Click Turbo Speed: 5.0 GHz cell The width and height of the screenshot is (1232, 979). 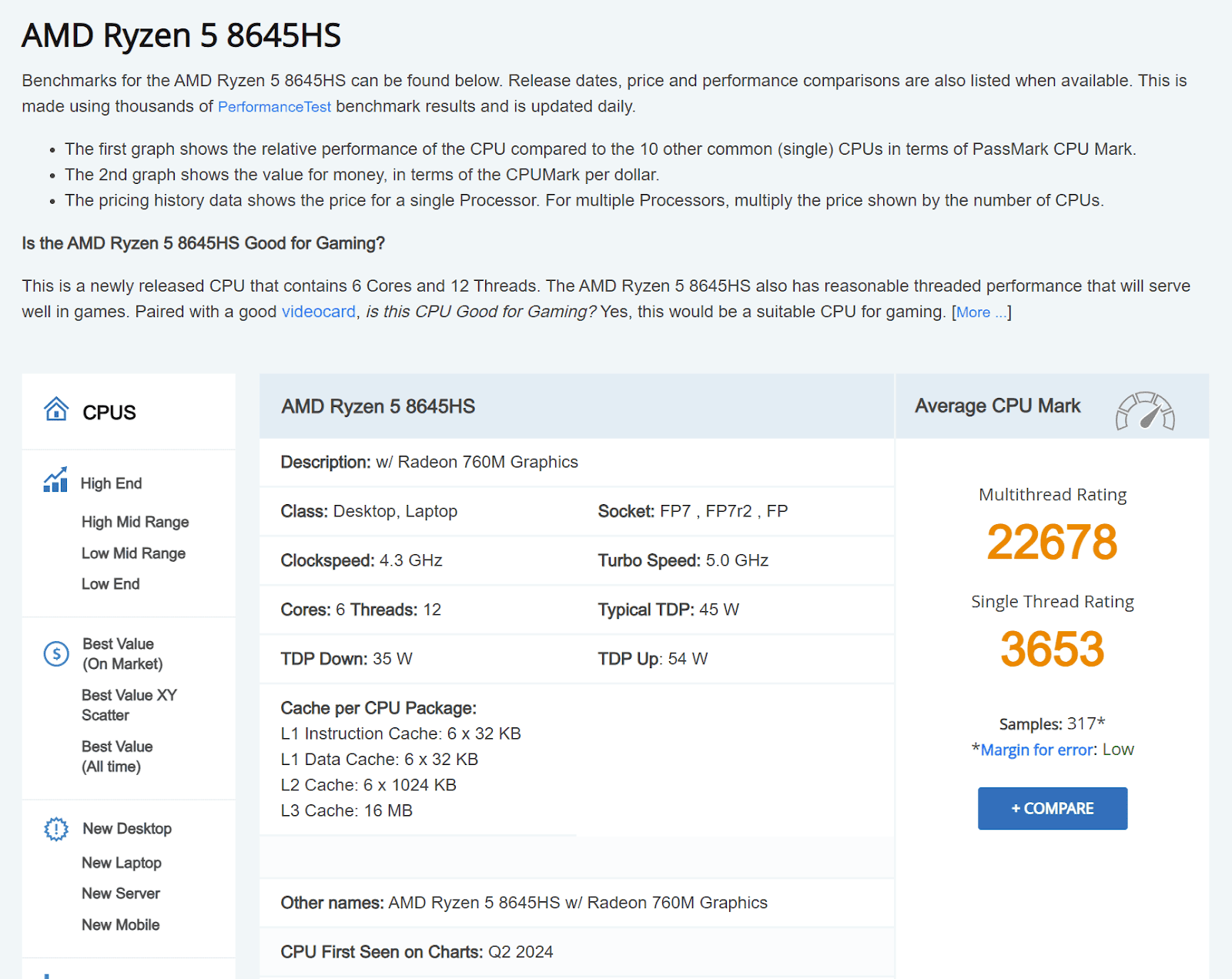pos(683,560)
